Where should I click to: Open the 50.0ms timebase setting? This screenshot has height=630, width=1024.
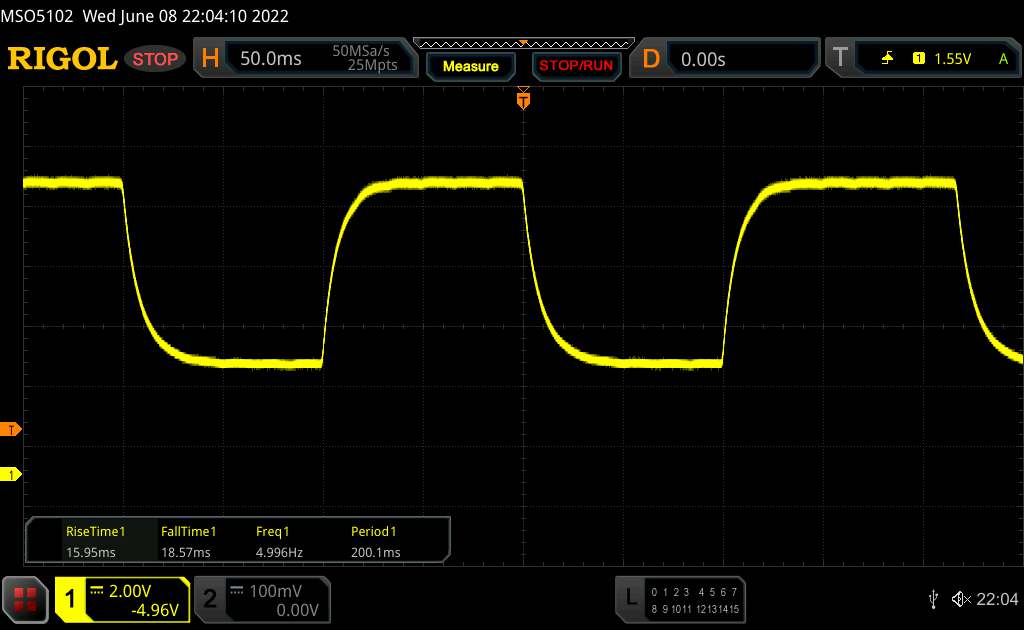pos(271,59)
